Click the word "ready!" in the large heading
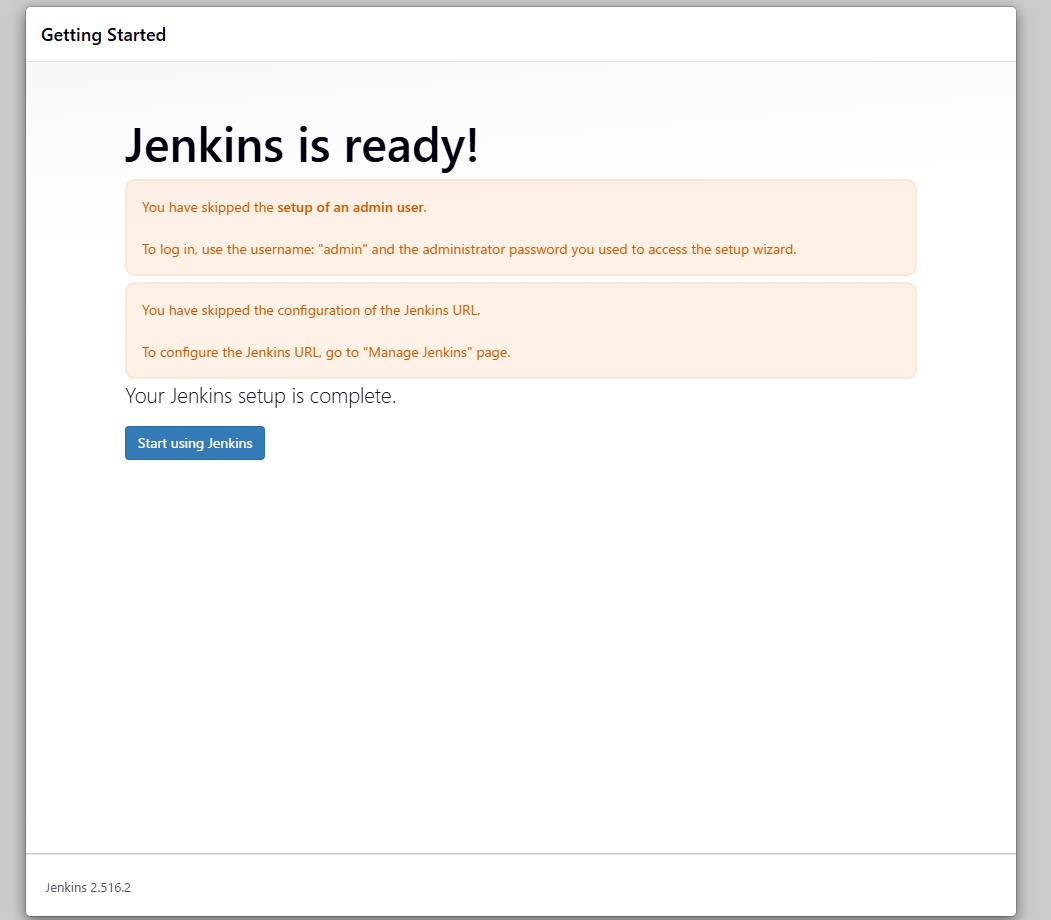 (412, 146)
